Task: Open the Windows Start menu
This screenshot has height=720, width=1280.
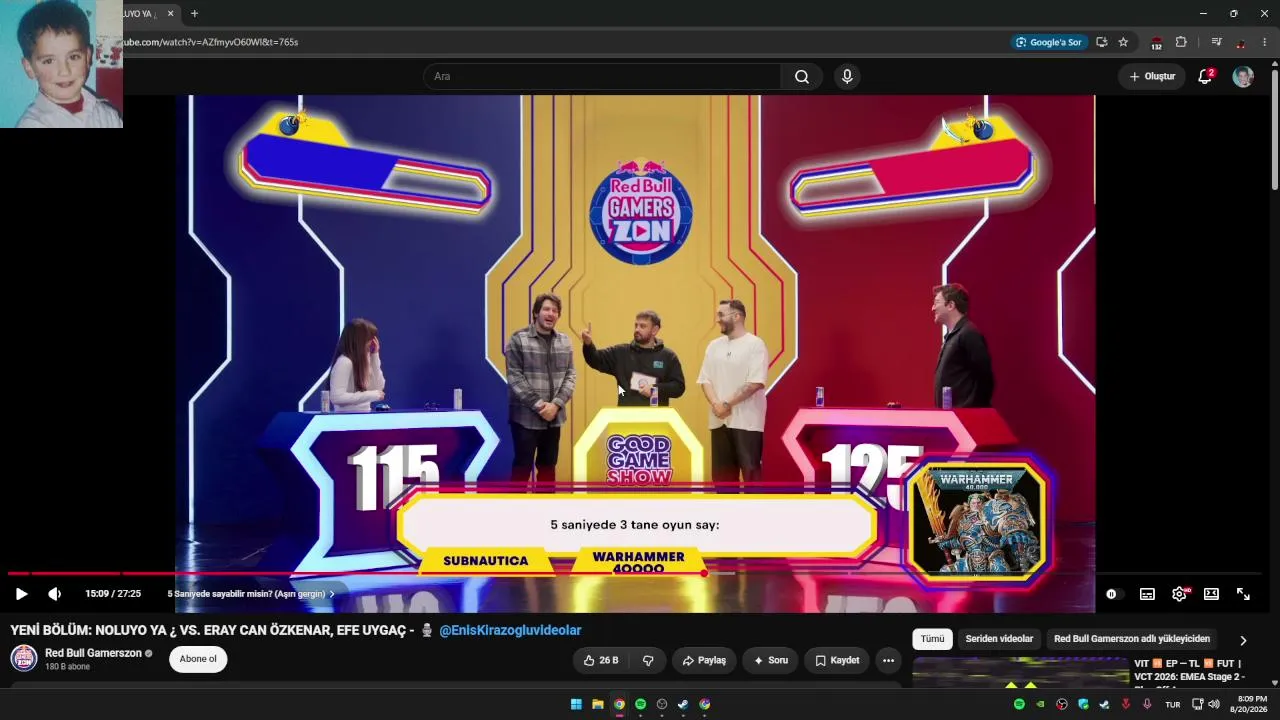Action: coord(576,704)
